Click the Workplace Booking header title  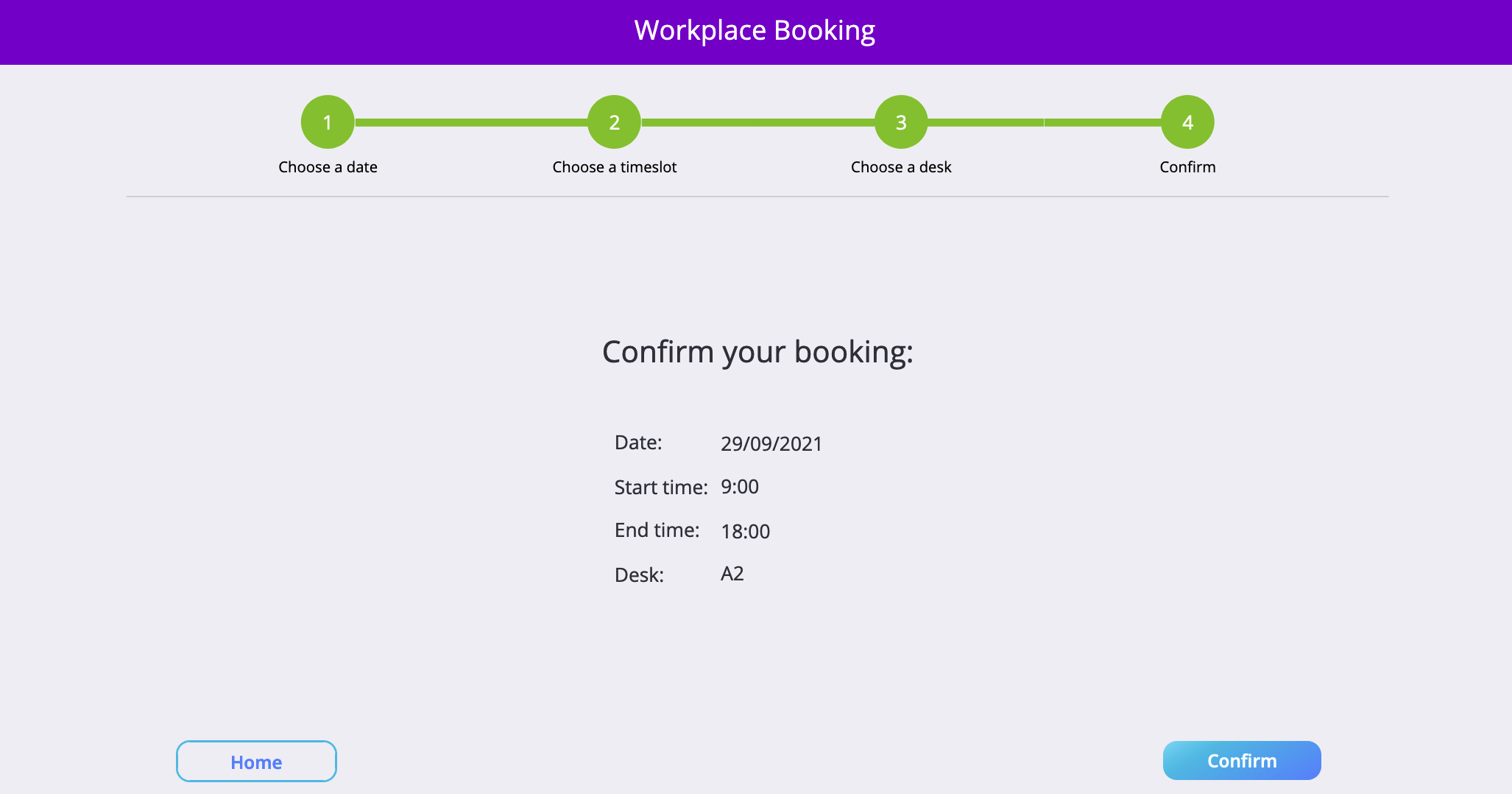tap(755, 30)
